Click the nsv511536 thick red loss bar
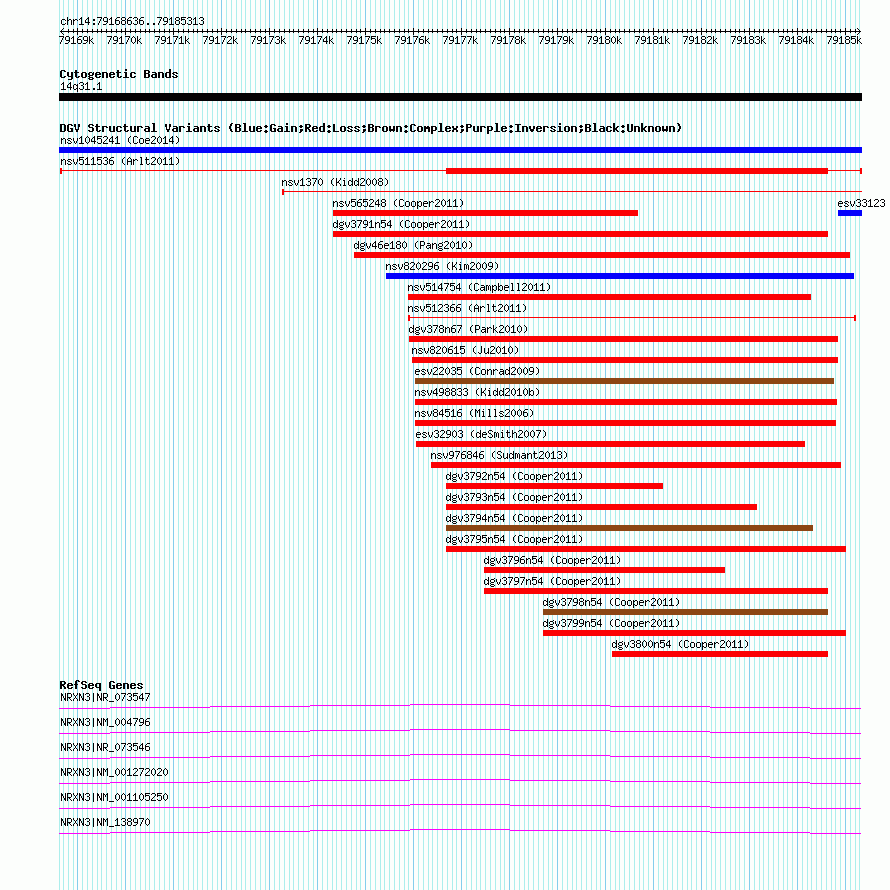Screen dimensions: 890x890 pos(637,171)
